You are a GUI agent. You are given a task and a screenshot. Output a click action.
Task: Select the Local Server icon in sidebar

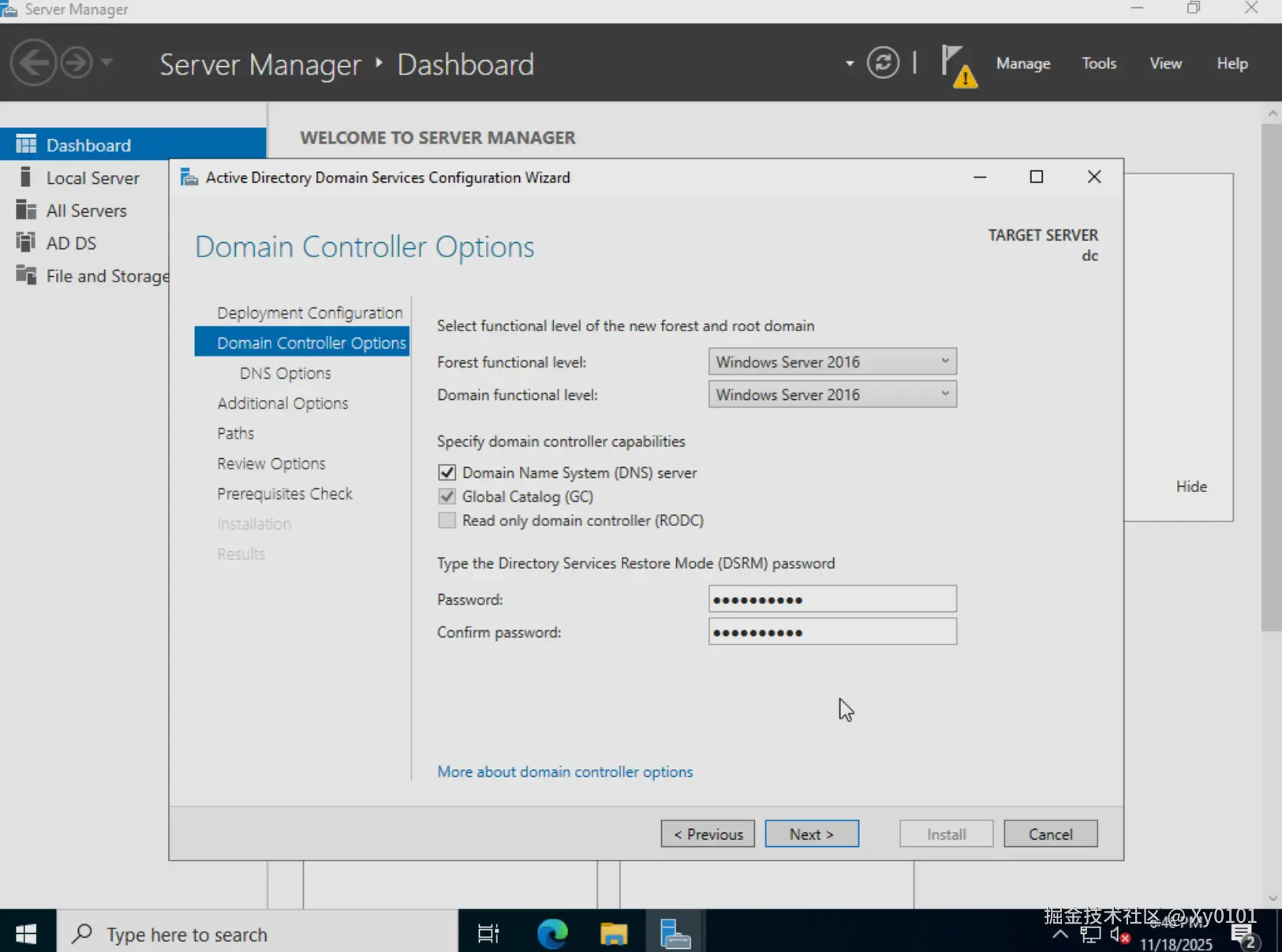[26, 177]
